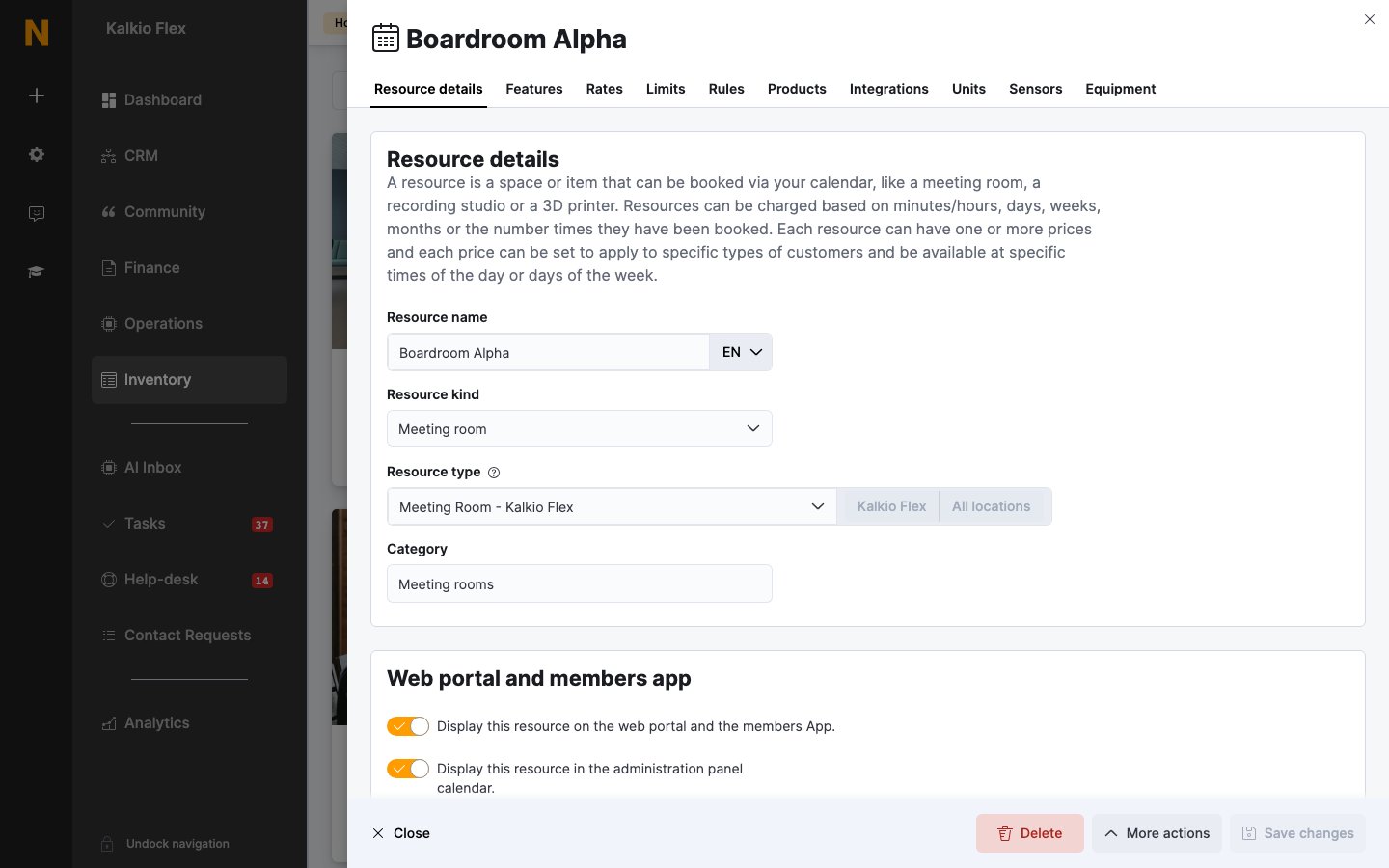
Task: Open Finance in the sidebar
Action: click(x=189, y=268)
